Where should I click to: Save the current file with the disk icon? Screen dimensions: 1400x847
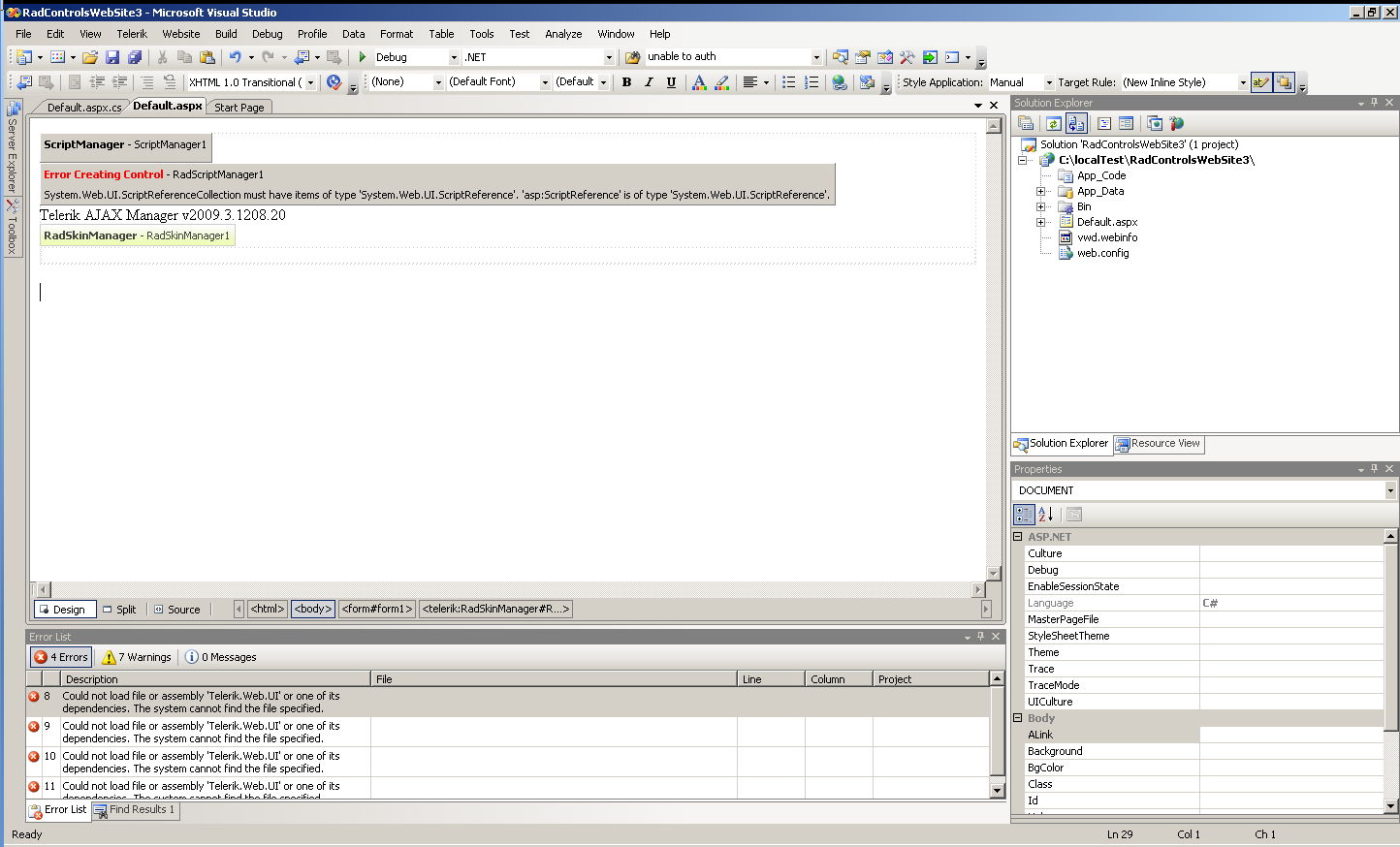(x=112, y=57)
